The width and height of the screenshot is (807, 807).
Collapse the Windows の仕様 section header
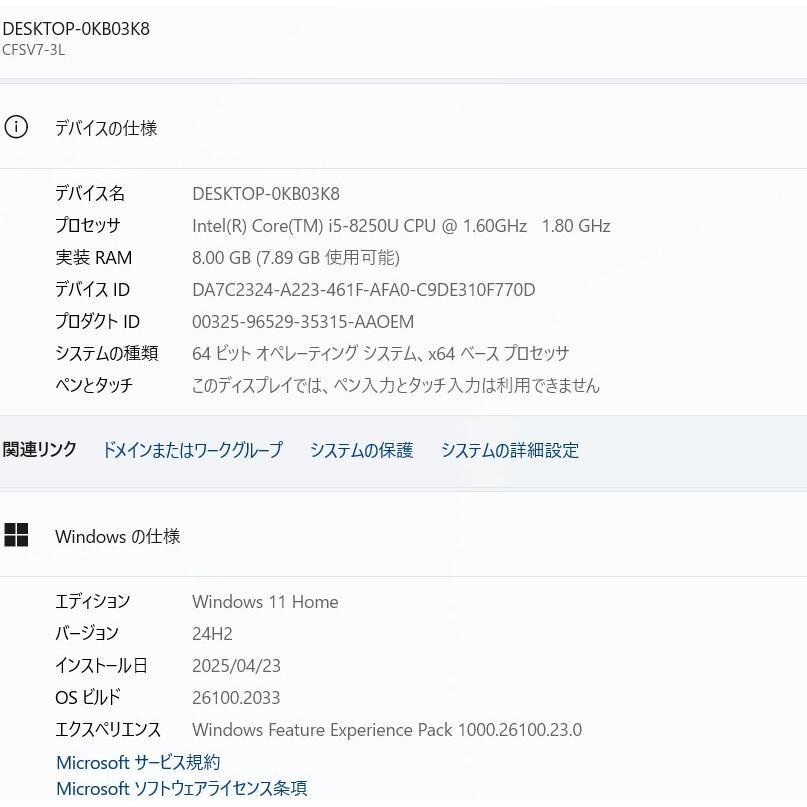(x=117, y=536)
